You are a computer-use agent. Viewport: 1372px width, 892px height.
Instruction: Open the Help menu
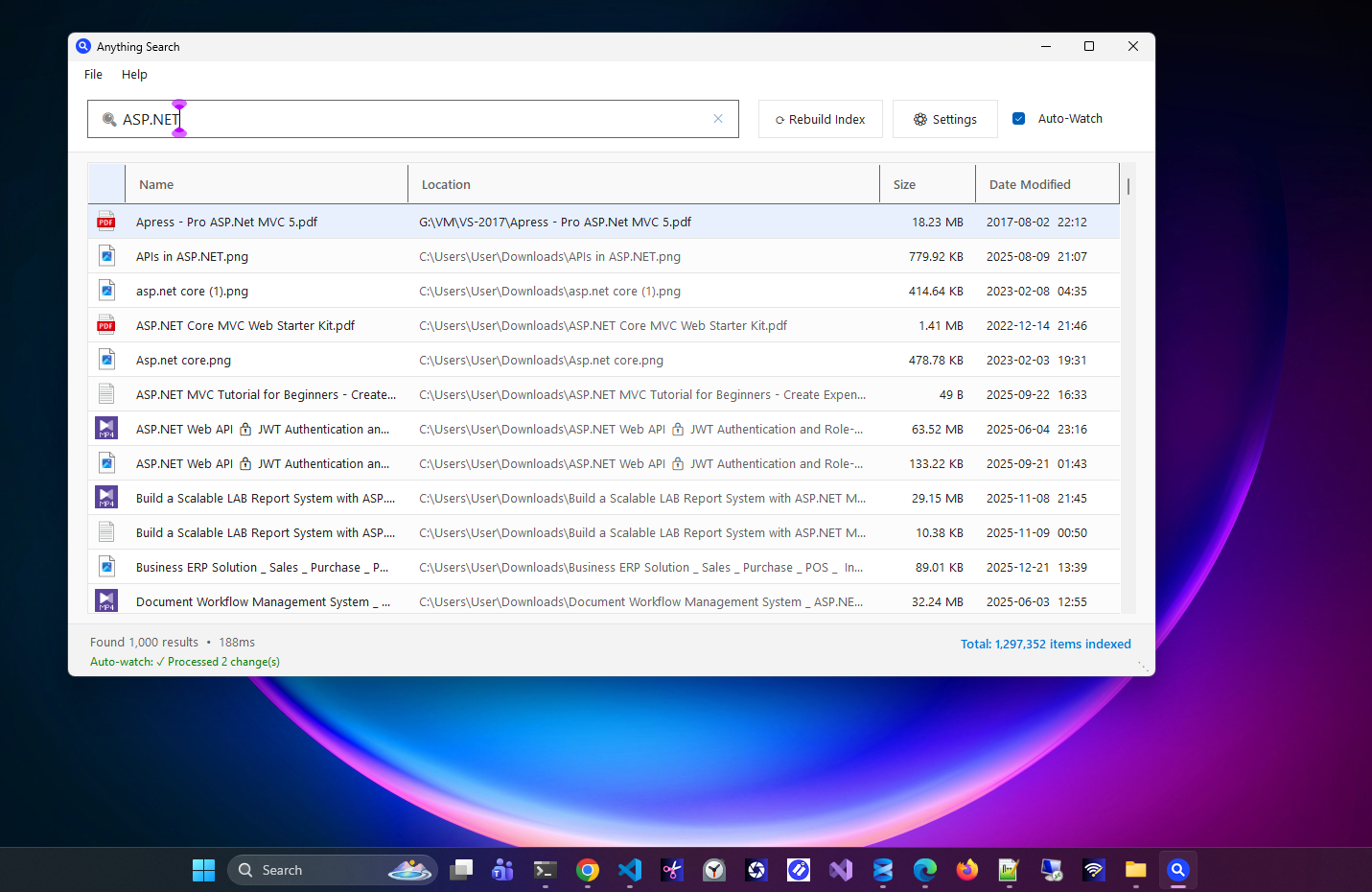(x=134, y=74)
